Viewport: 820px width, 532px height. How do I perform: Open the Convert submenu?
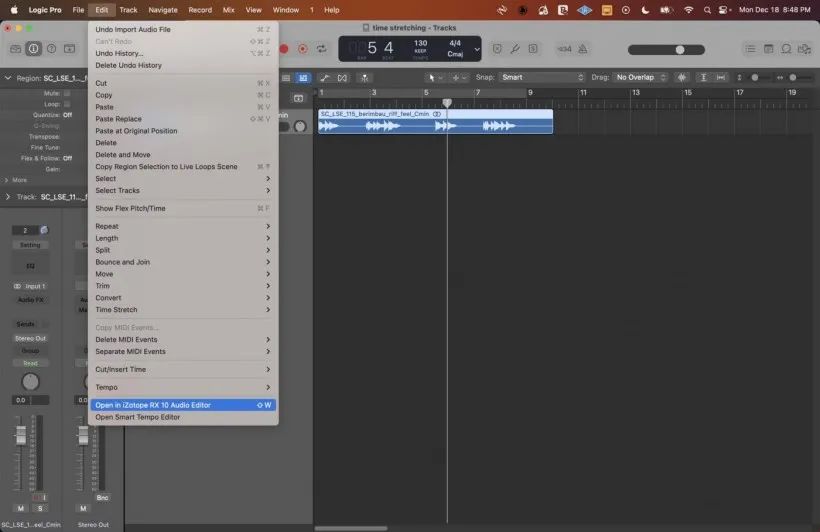(x=183, y=298)
